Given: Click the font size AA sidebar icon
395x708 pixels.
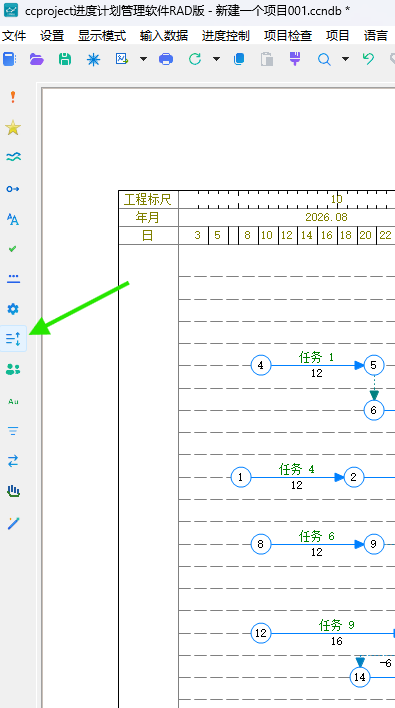Looking at the screenshot, I should coord(13,219).
